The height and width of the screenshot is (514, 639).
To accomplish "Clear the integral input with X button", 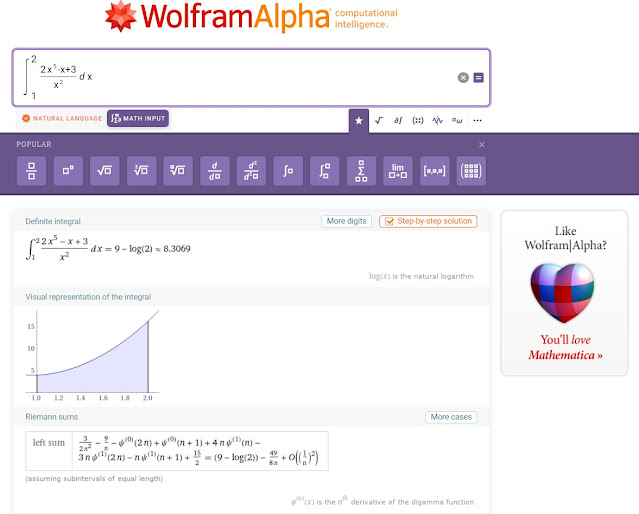I will tap(463, 77).
